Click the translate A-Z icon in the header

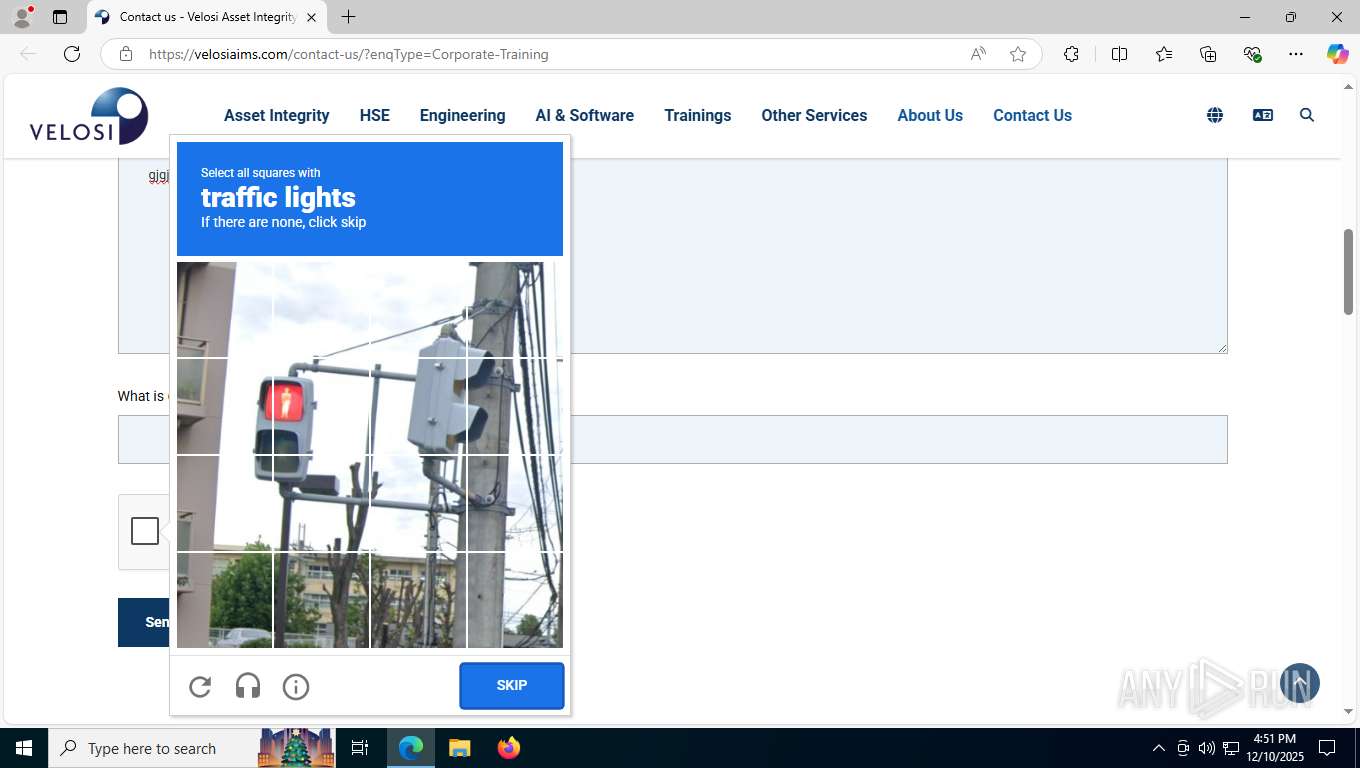click(x=1263, y=115)
